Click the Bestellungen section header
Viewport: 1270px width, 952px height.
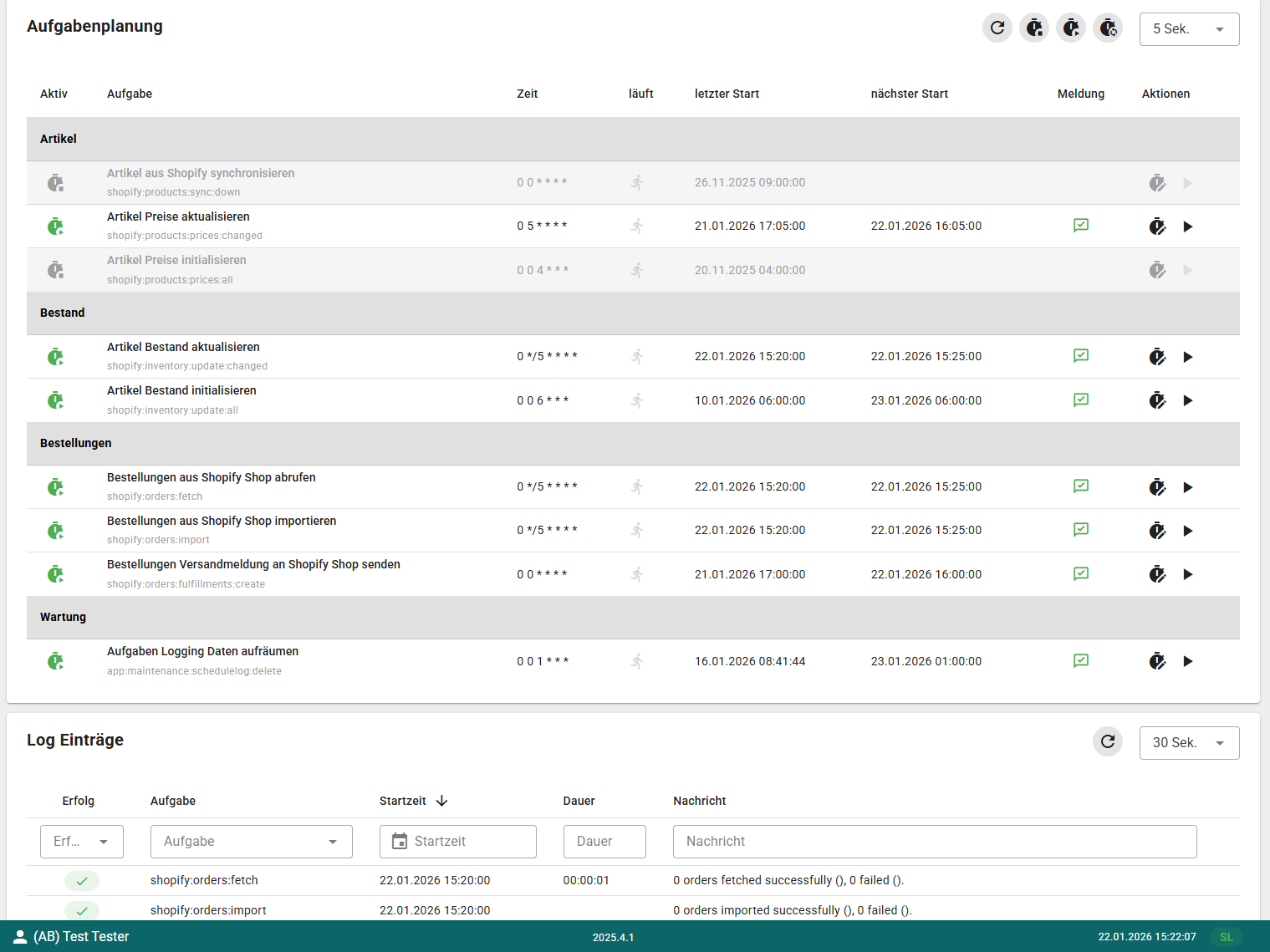[x=75, y=443]
